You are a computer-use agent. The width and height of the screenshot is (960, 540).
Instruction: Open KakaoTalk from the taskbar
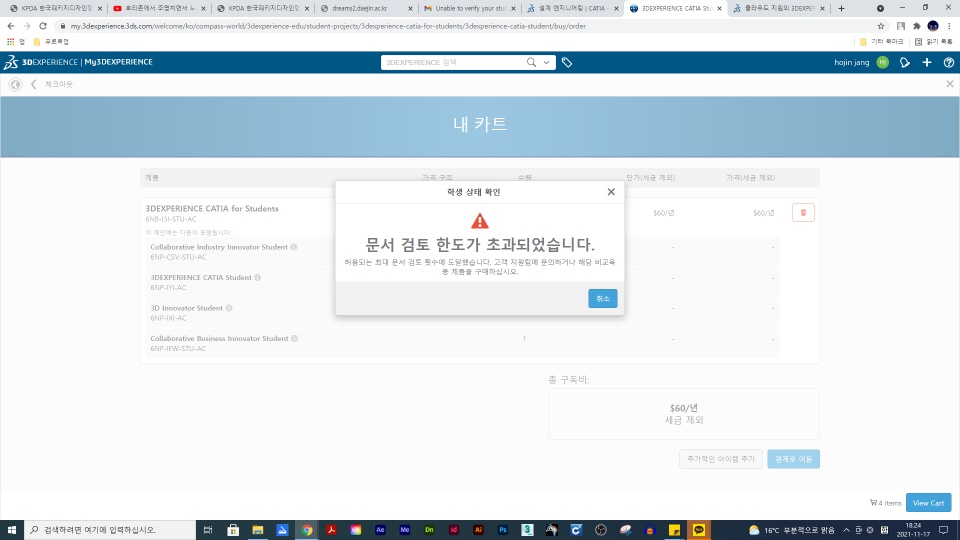coord(699,530)
